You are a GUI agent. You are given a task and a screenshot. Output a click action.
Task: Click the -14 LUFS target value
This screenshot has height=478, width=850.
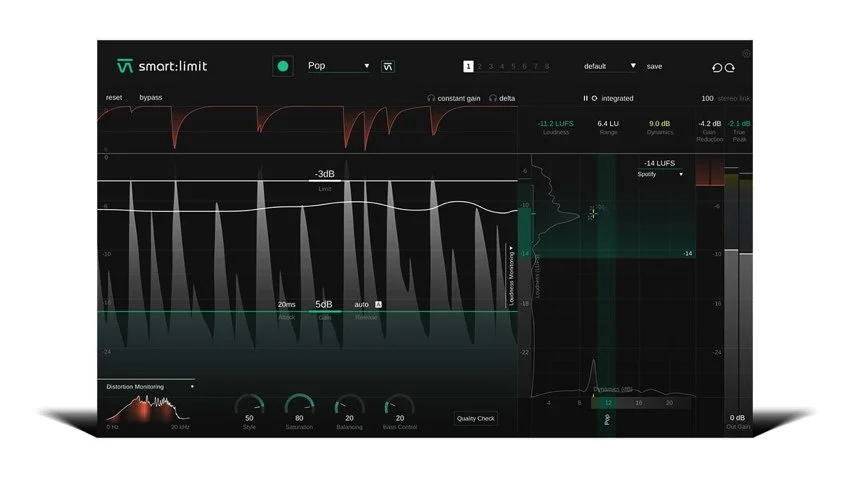coord(660,163)
